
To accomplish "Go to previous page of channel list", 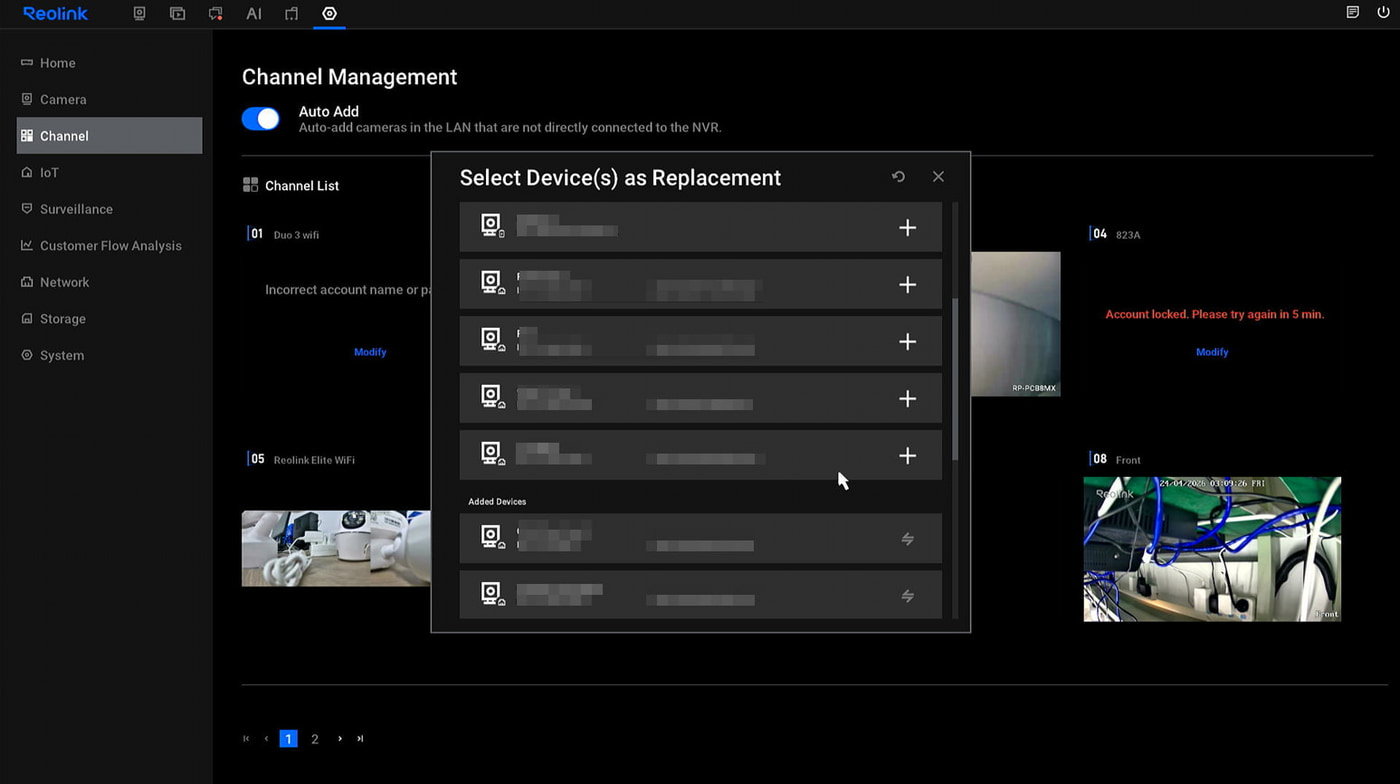I will point(266,739).
